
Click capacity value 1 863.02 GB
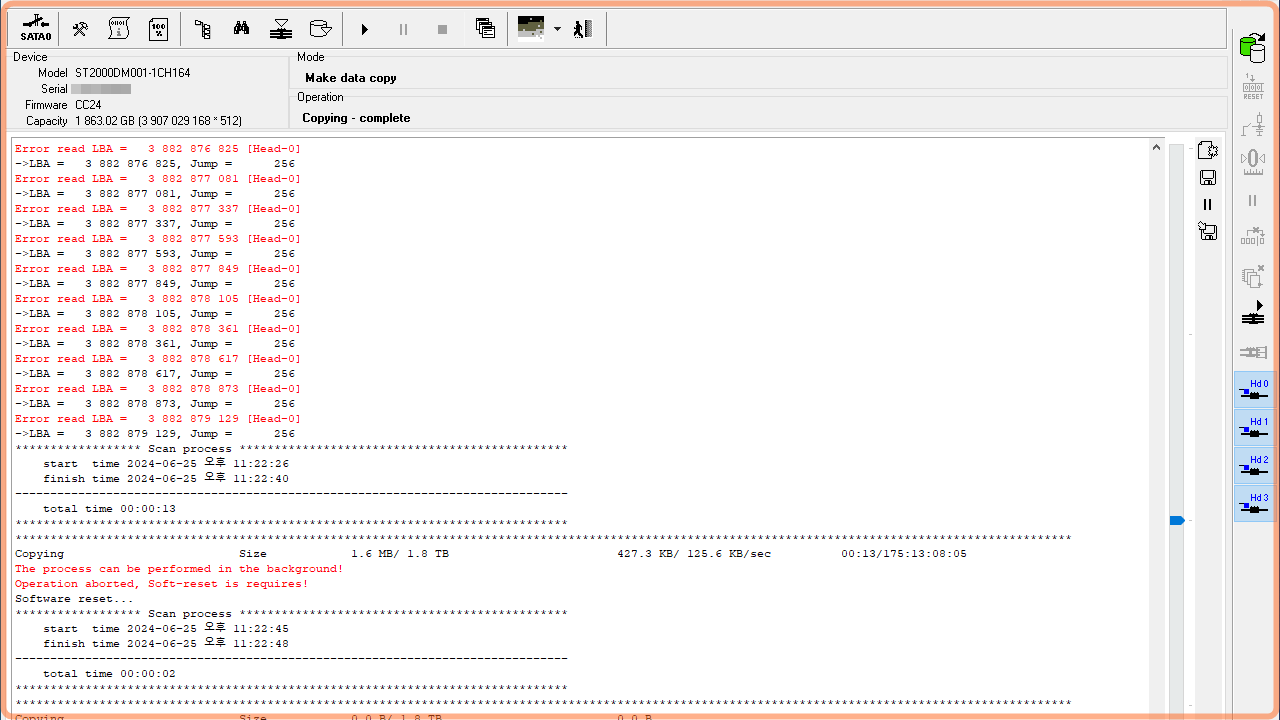click(x=158, y=121)
